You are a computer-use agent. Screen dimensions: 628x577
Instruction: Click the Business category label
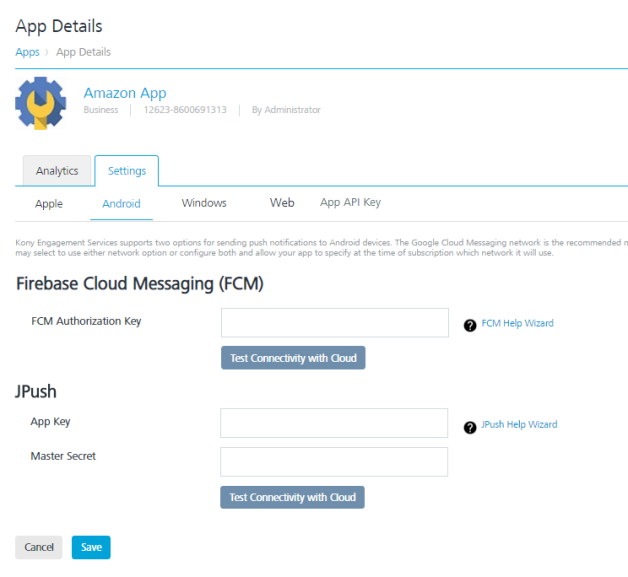click(101, 110)
